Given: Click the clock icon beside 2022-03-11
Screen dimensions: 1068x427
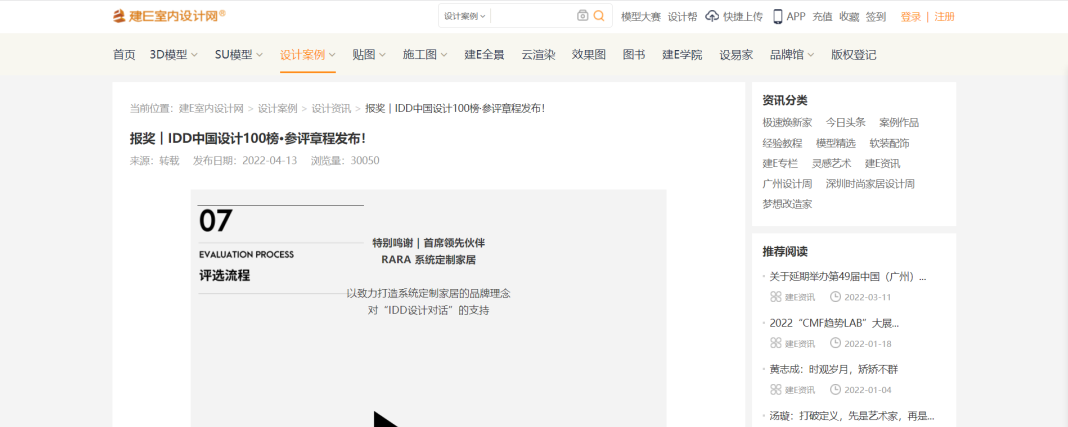Looking at the screenshot, I should (x=835, y=297).
